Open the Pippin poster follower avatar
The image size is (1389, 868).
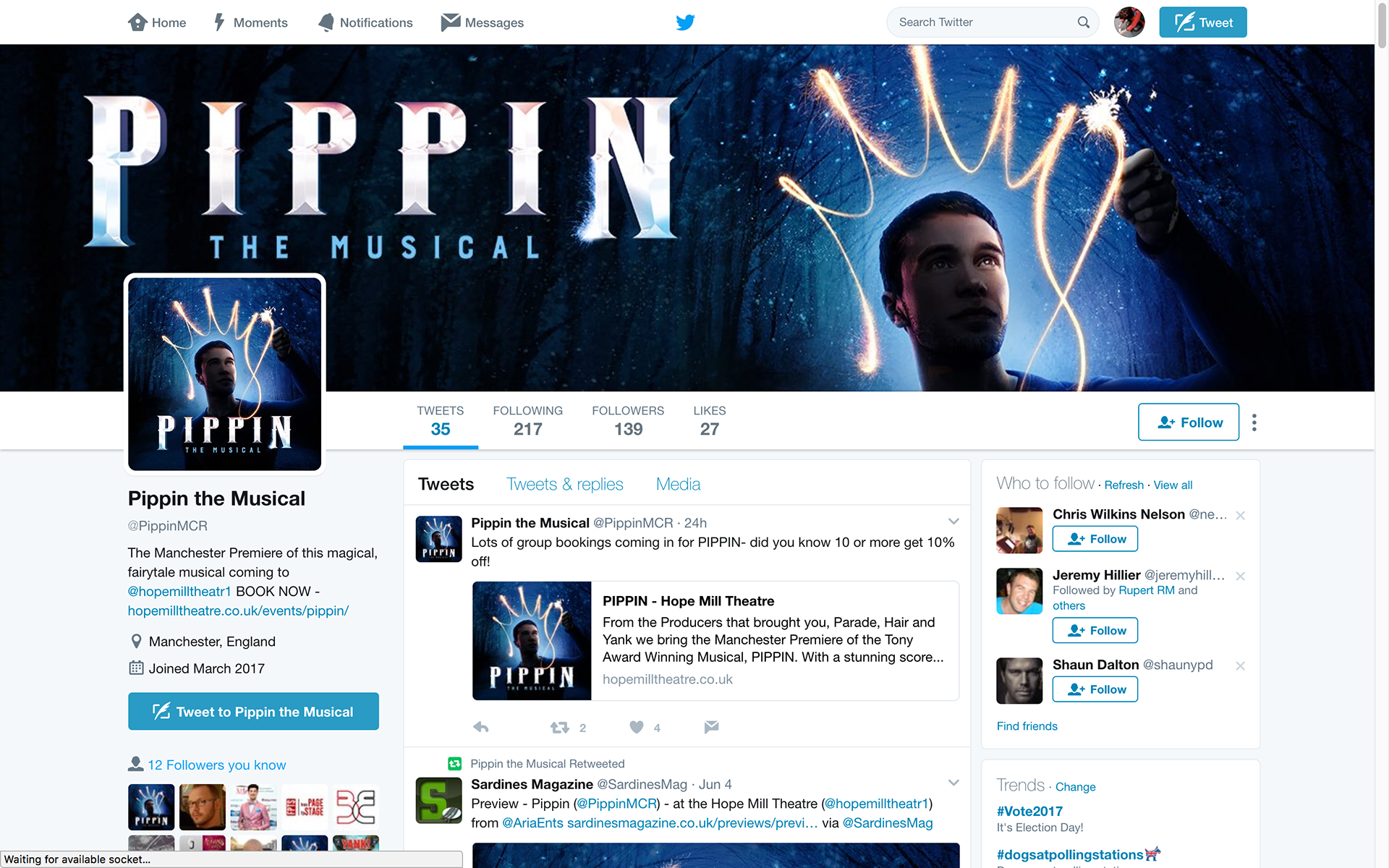click(x=151, y=807)
